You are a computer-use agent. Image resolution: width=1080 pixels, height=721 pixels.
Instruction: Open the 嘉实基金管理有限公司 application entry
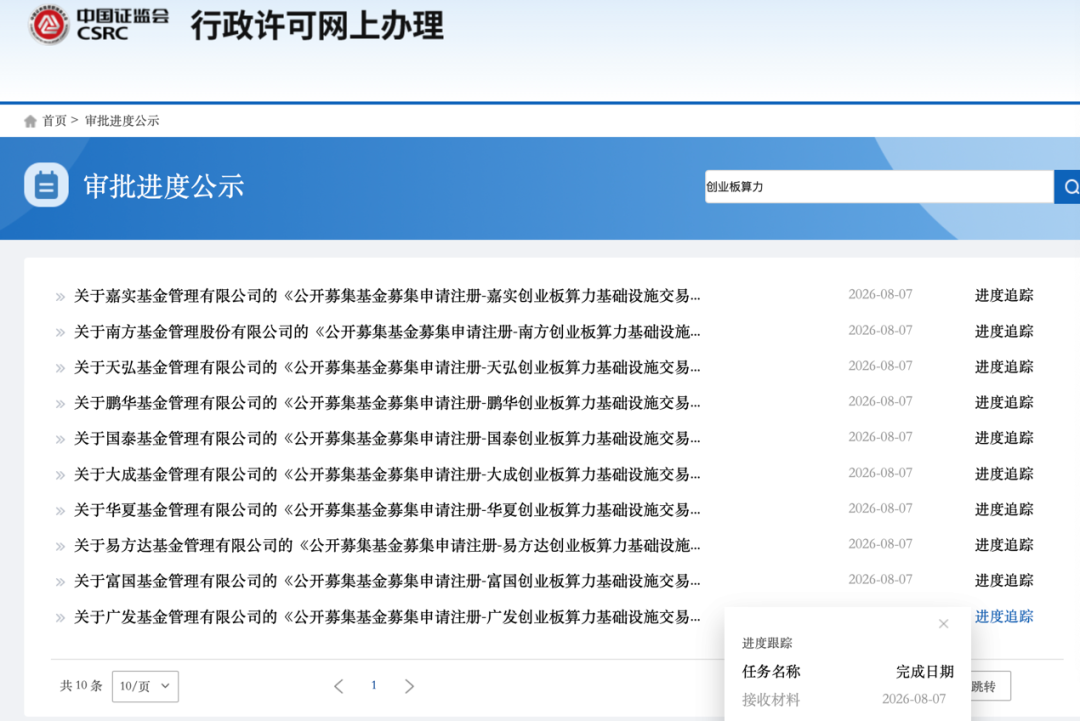[x=387, y=296]
